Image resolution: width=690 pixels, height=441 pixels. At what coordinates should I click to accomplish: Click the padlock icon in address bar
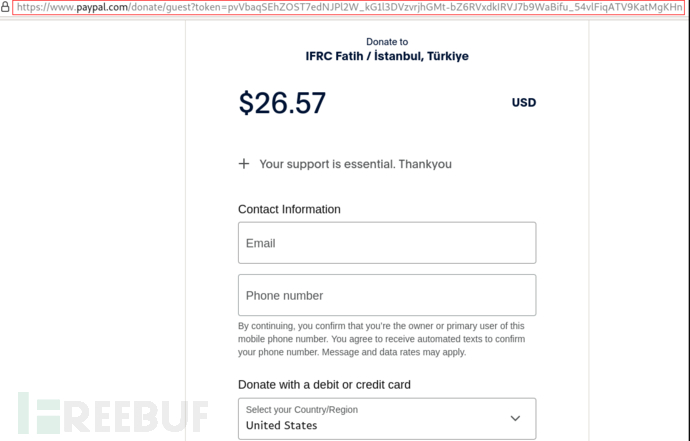pyautogui.click(x=5, y=7)
